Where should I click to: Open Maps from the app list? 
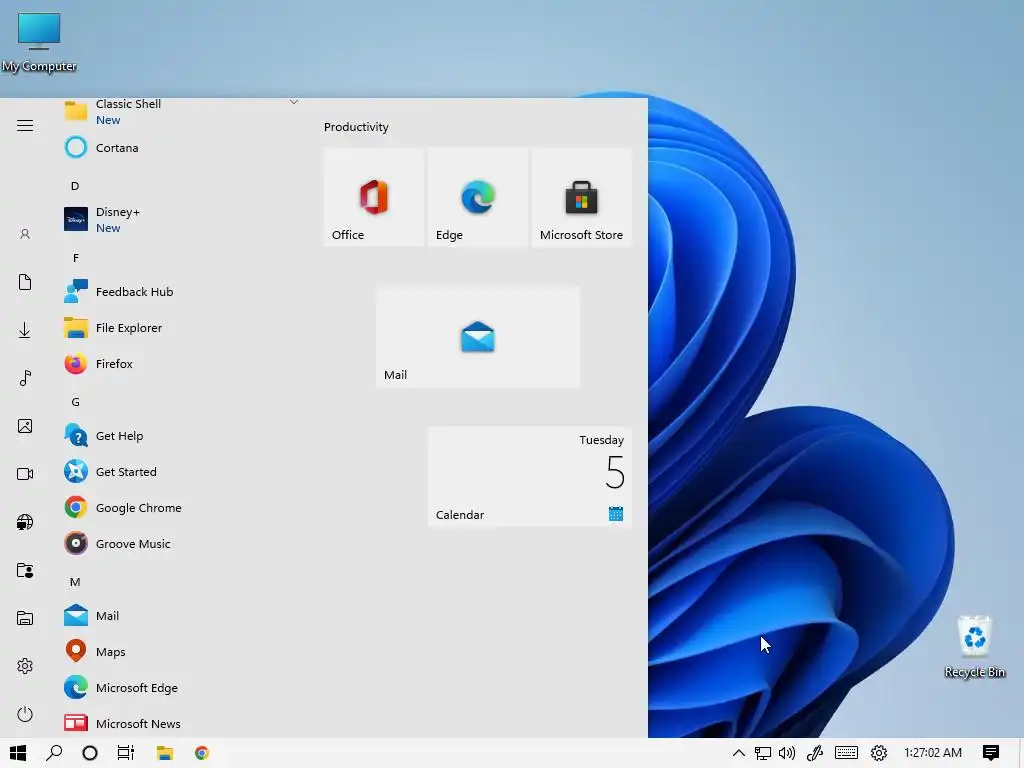(182, 652)
